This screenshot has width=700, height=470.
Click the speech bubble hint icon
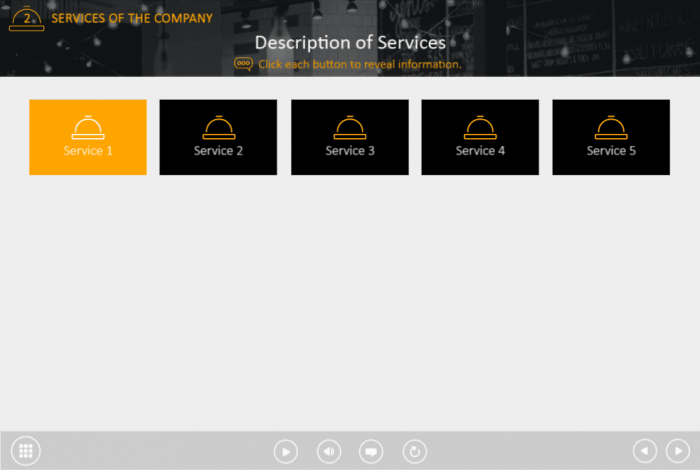243,64
